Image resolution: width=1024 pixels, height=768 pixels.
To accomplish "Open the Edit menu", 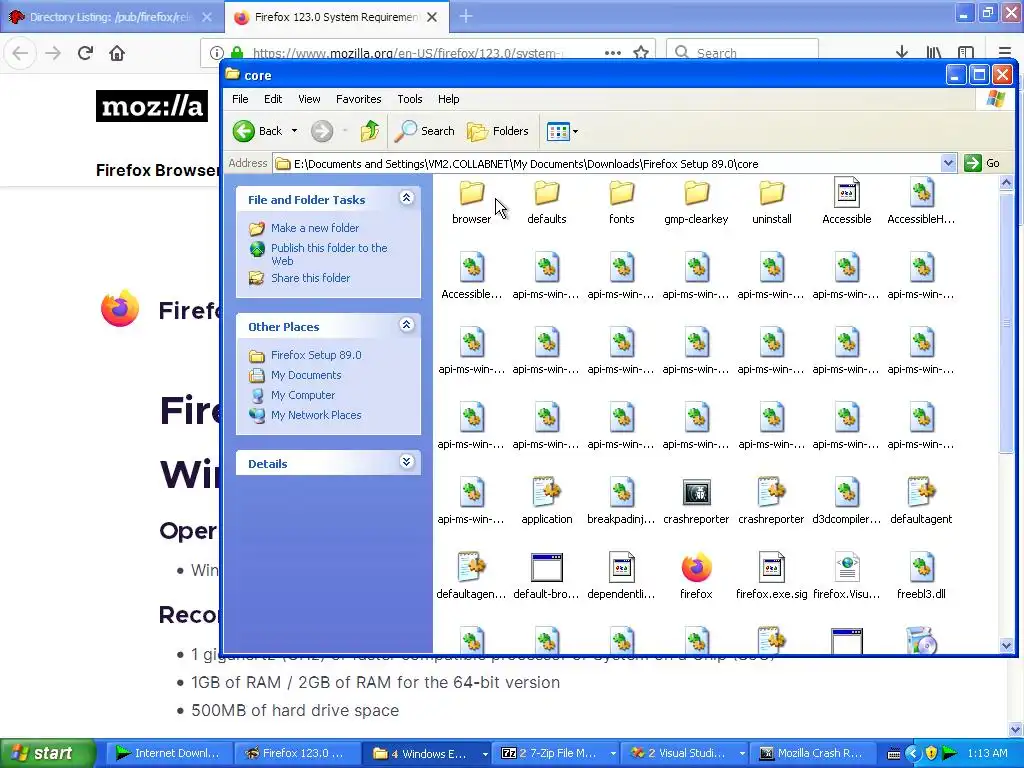I will click(273, 99).
